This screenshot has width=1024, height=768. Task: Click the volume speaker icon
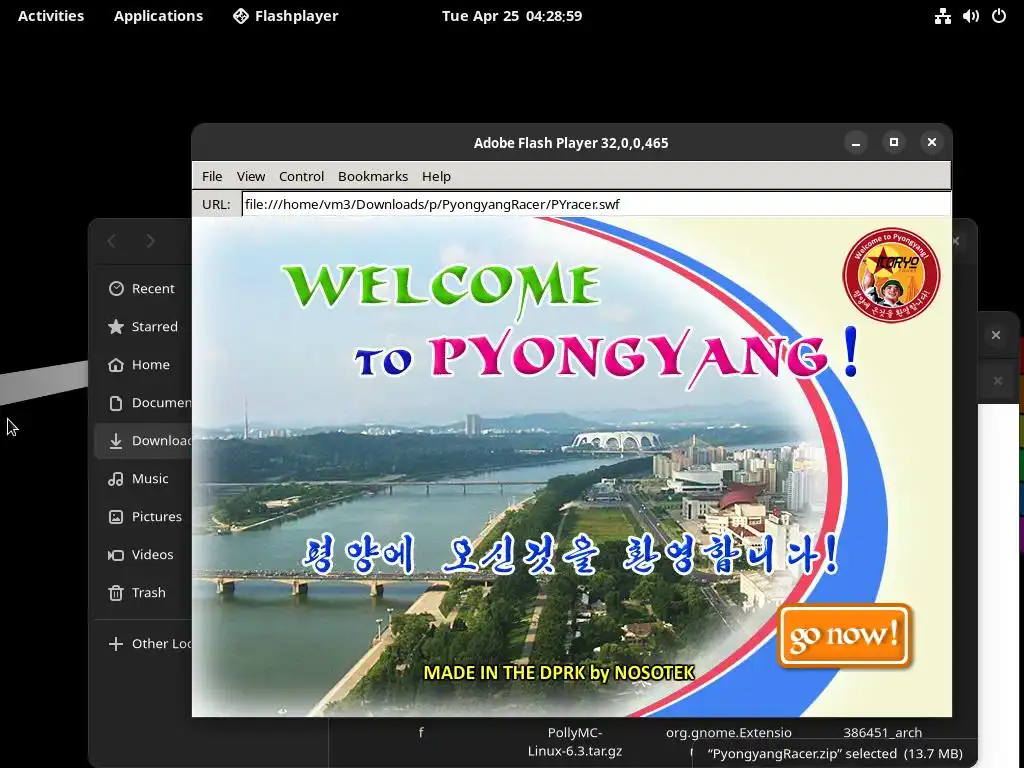coord(970,16)
